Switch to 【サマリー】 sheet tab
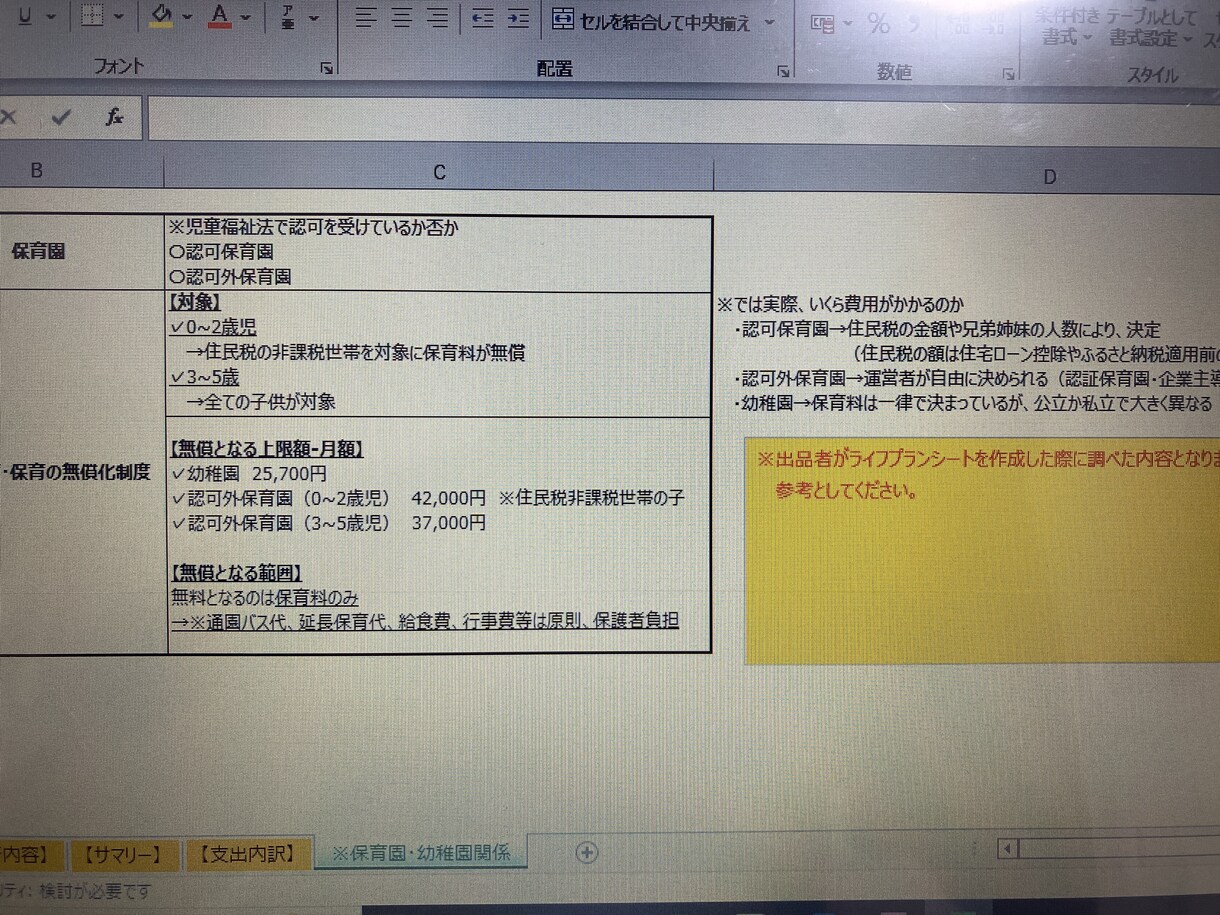The height and width of the screenshot is (915, 1220). point(122,854)
